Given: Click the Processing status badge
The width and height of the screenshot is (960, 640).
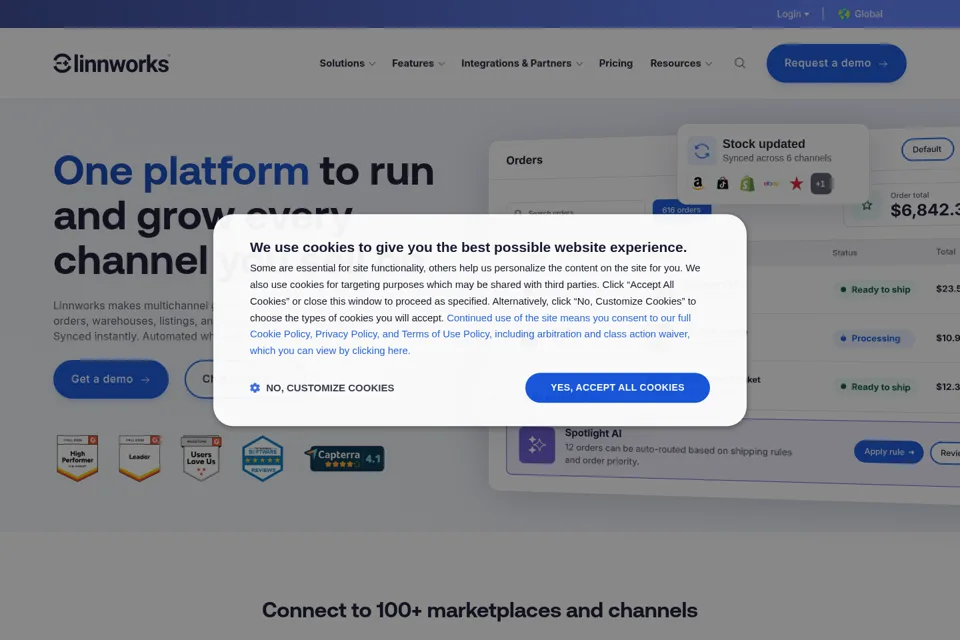Looking at the screenshot, I should (873, 338).
